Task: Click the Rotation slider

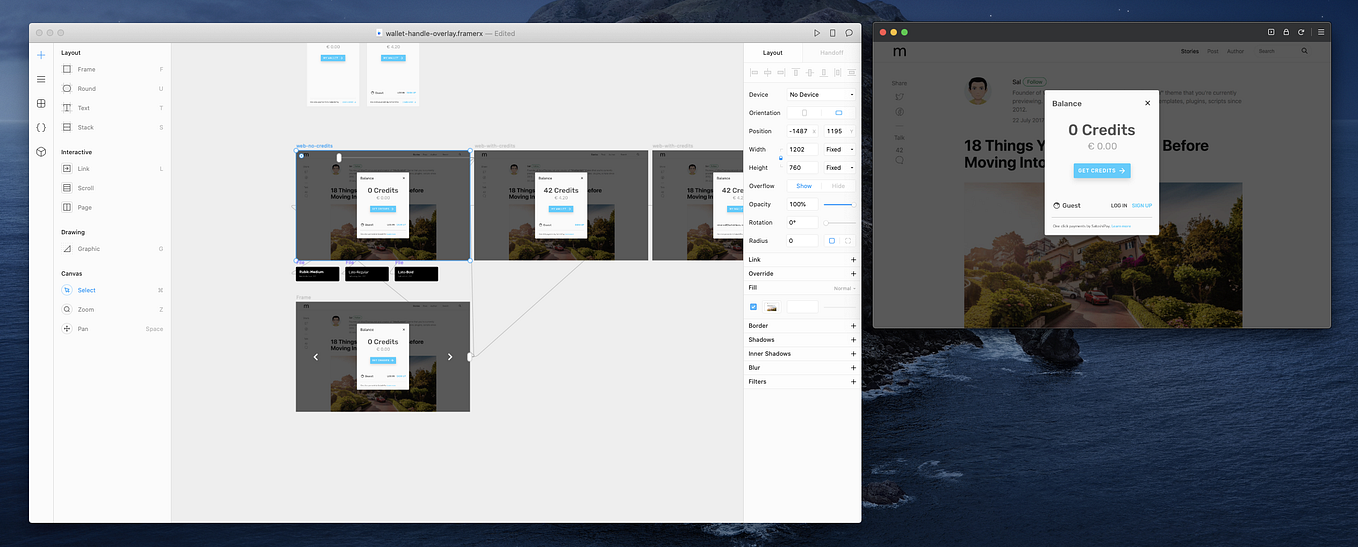Action: [840, 223]
